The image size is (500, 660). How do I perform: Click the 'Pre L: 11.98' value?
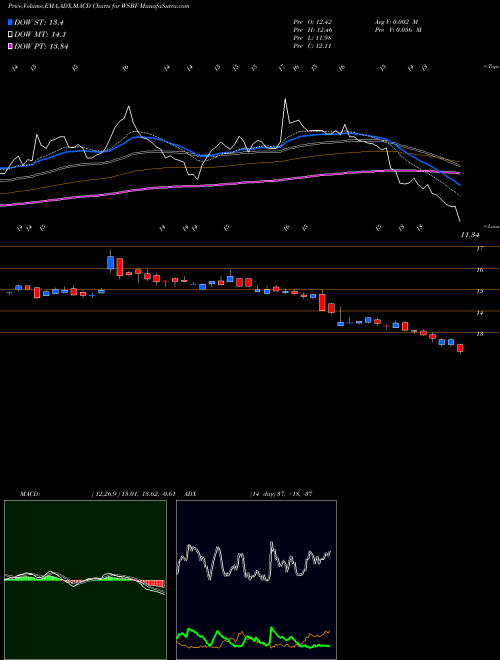[x=313, y=38]
